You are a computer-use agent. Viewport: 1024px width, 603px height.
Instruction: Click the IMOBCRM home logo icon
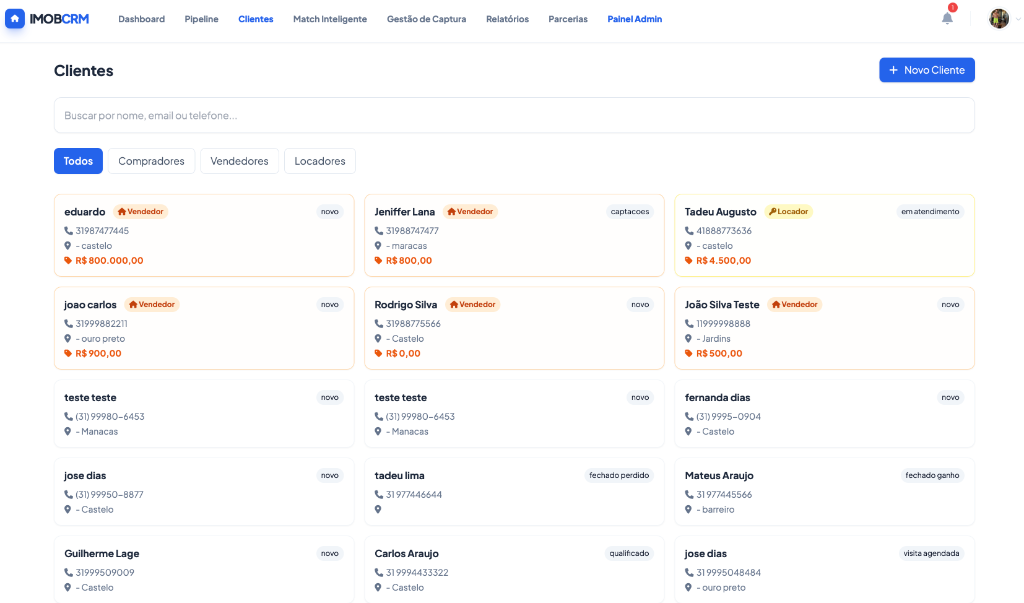[x=14, y=18]
